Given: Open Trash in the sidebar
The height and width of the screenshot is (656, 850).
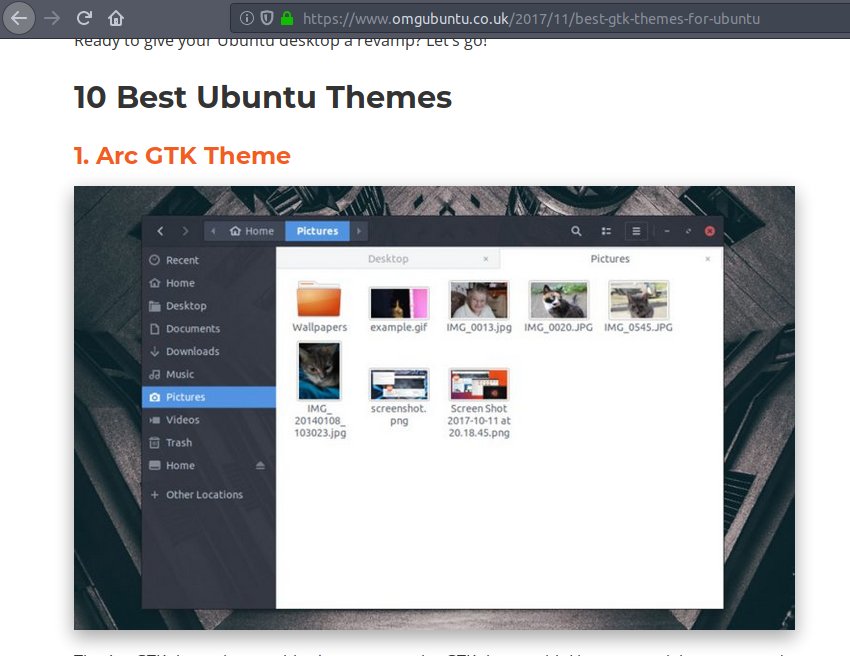Looking at the screenshot, I should tap(209, 442).
